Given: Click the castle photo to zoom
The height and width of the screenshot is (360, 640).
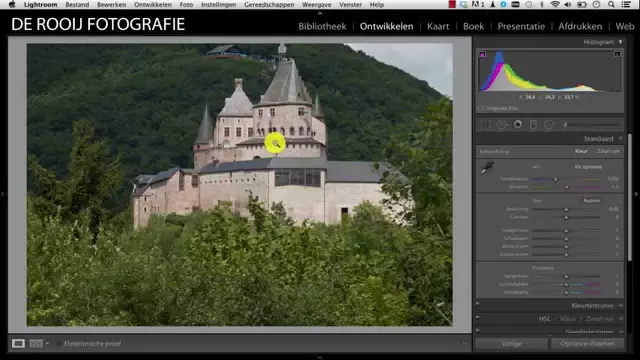Looking at the screenshot, I should (x=240, y=184).
